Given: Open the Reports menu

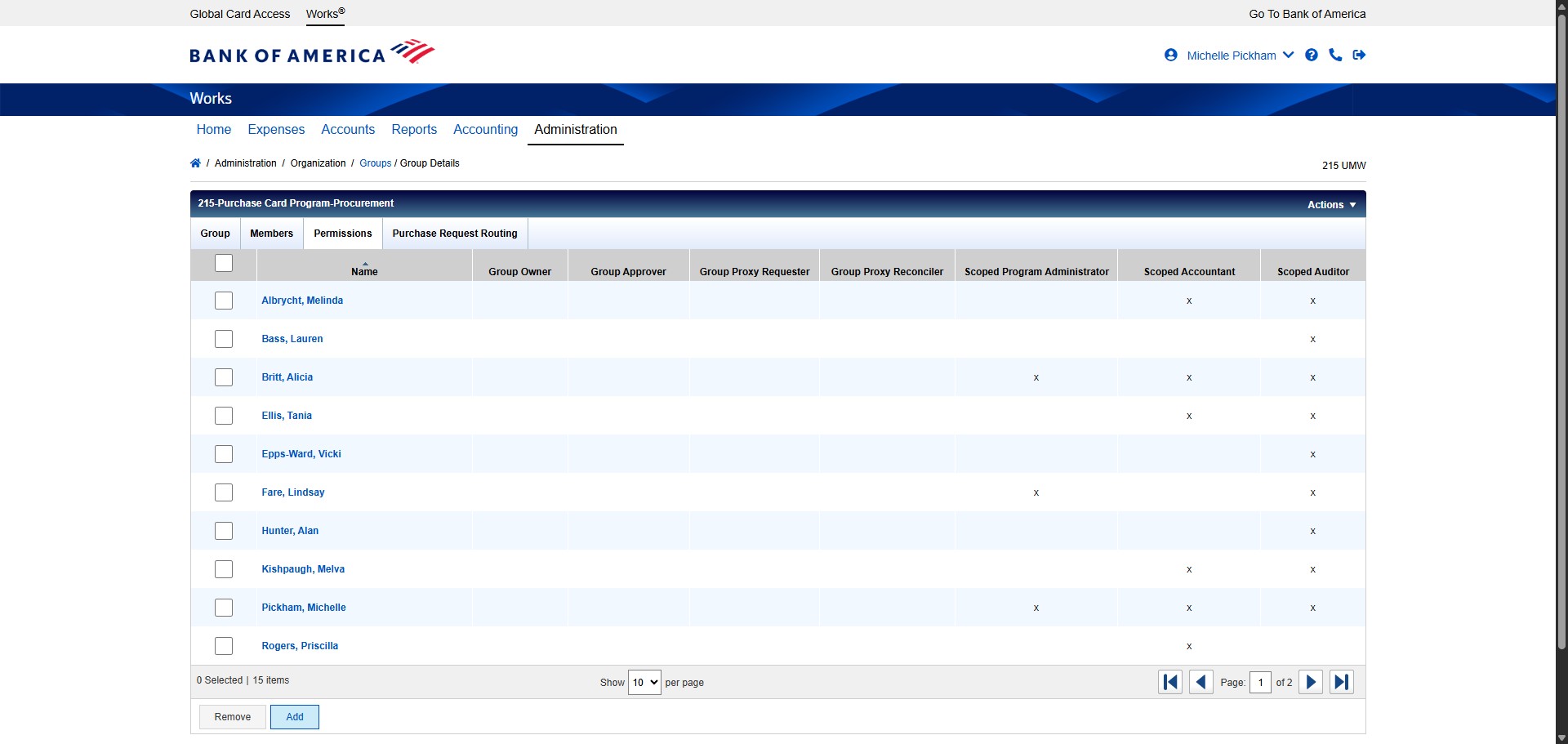Looking at the screenshot, I should pos(414,129).
